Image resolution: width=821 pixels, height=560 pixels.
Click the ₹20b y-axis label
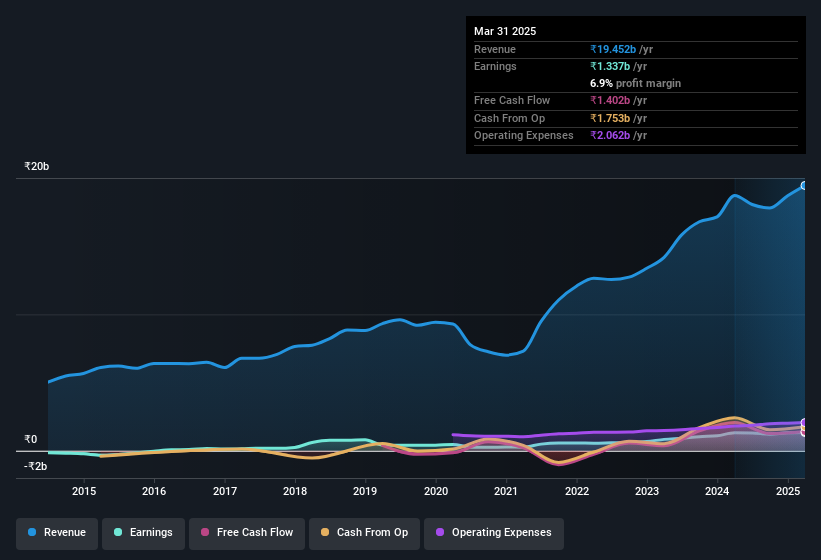37,166
